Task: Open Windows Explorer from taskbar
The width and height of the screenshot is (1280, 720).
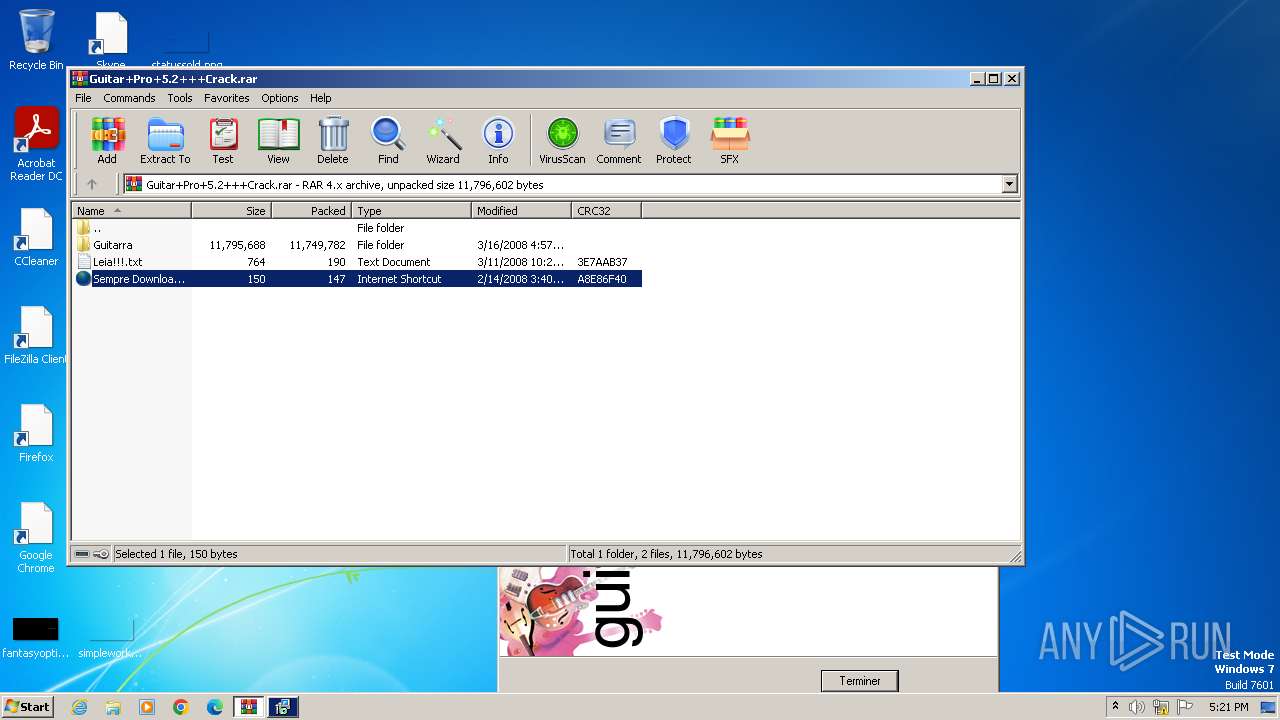Action: 113,707
